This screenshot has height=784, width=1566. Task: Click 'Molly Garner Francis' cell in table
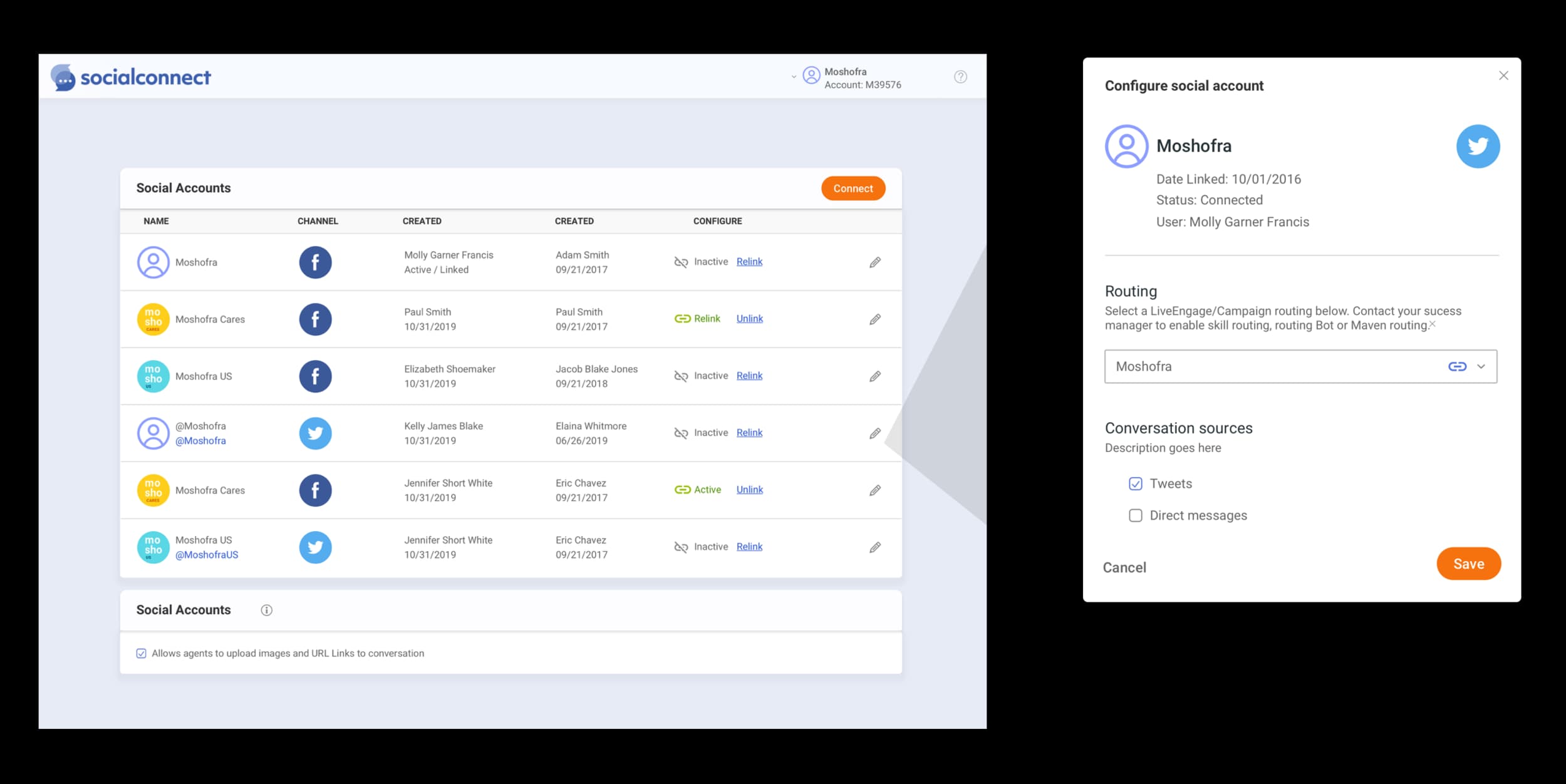pyautogui.click(x=449, y=255)
